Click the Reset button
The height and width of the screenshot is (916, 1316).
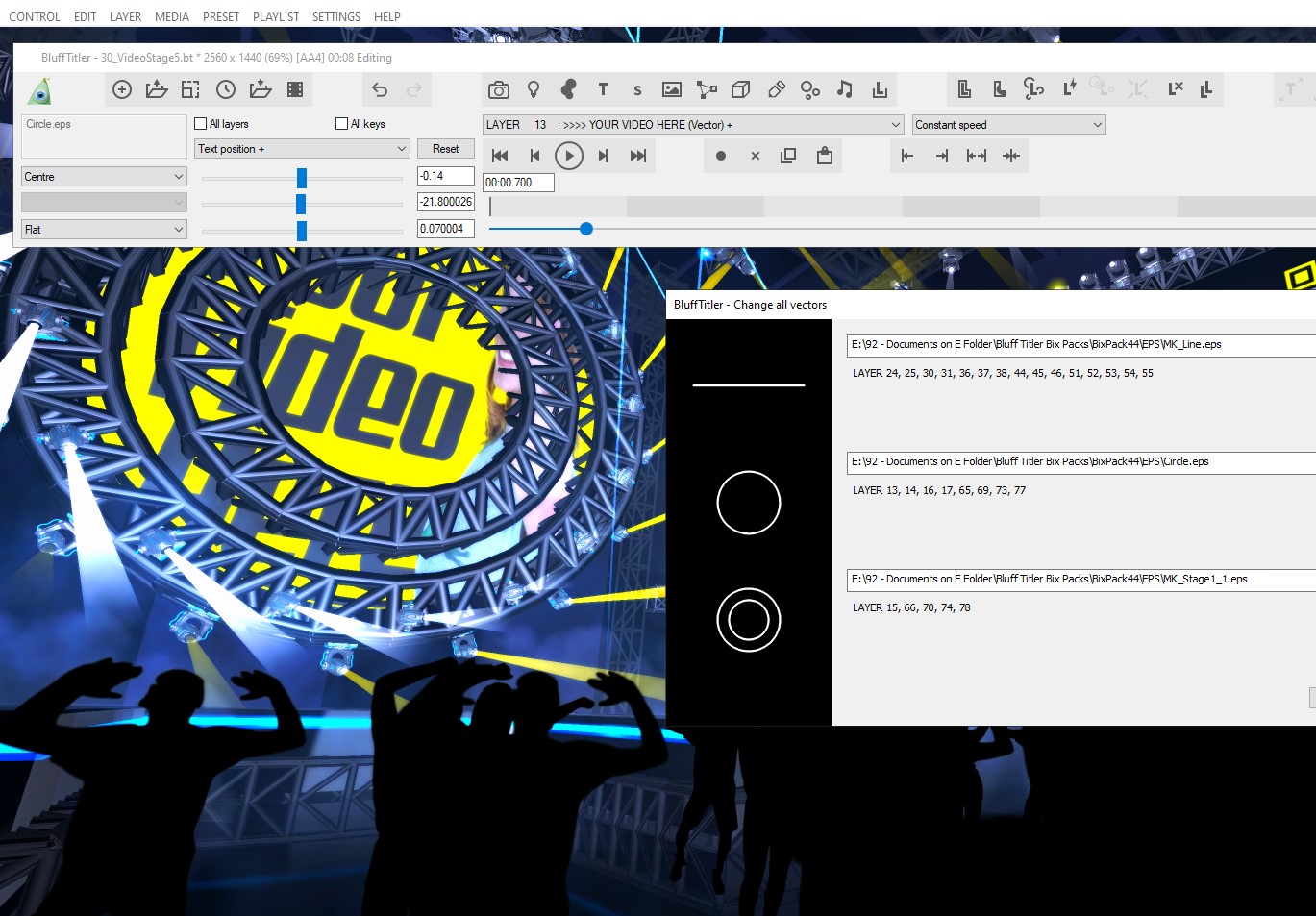pos(445,149)
